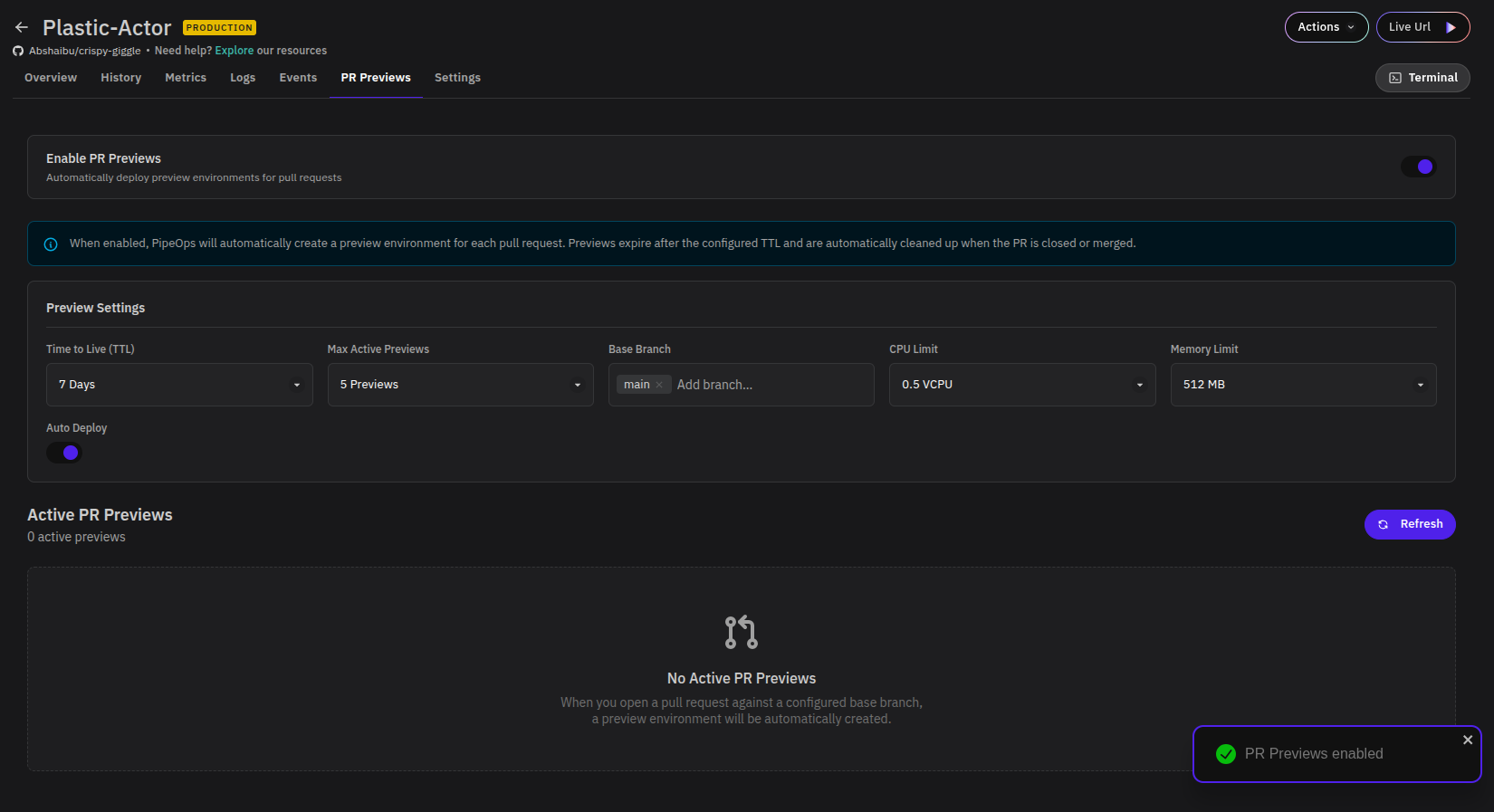The width and height of the screenshot is (1494, 812).
Task: Toggle the Auto Deploy switch
Action: 64,453
